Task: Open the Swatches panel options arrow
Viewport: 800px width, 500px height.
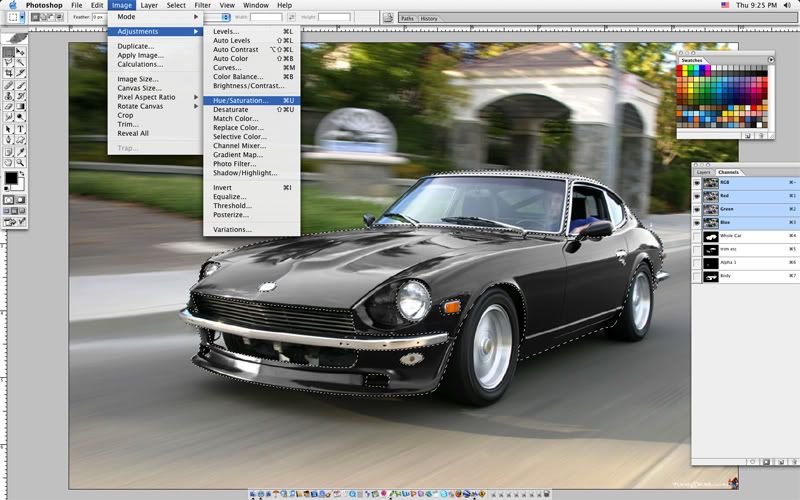Action: coord(771,60)
